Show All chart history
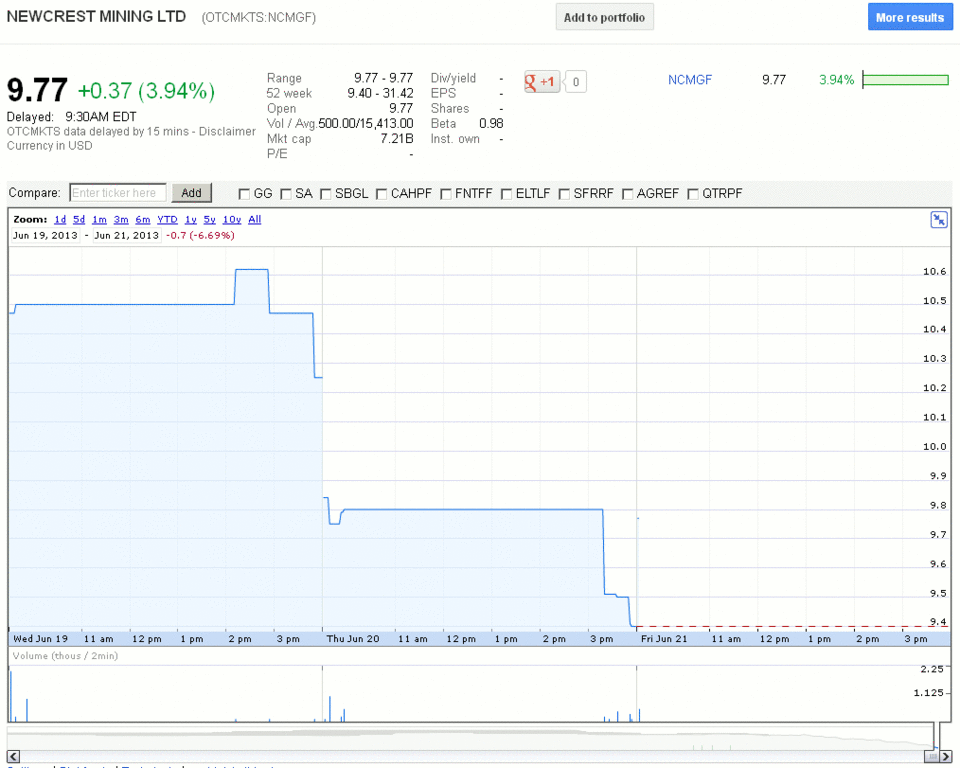This screenshot has width=960, height=768. pos(255,219)
